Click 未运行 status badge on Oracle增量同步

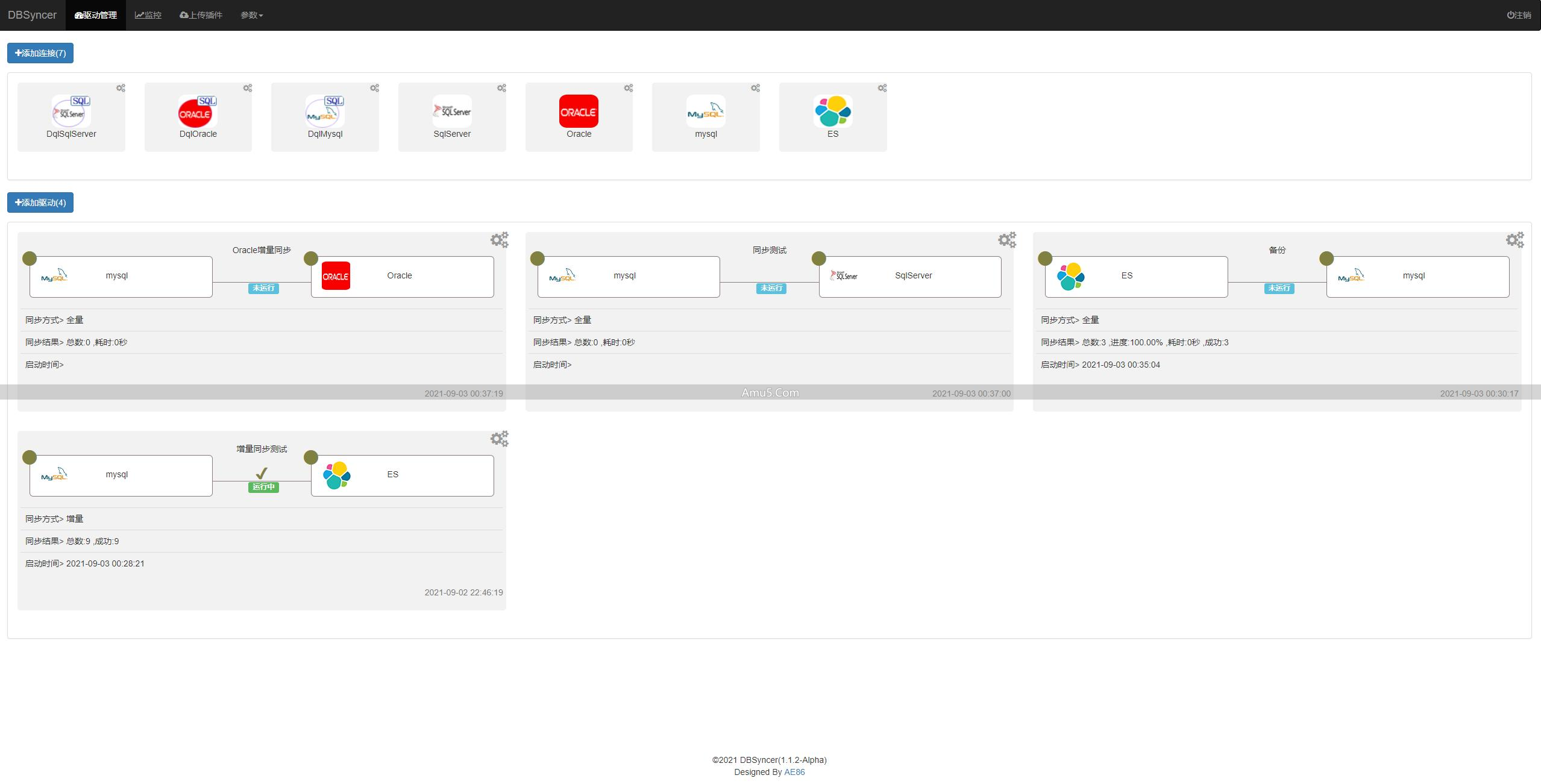[263, 288]
